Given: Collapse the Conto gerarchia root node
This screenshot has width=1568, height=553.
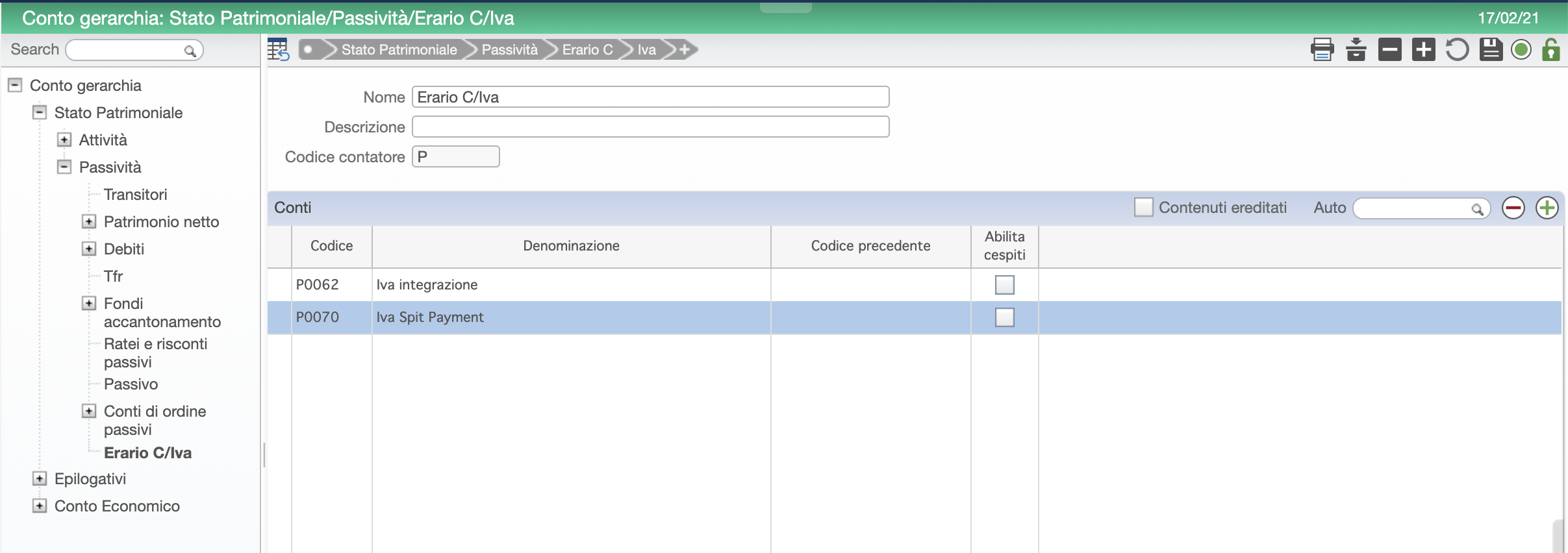Looking at the screenshot, I should click(x=15, y=85).
